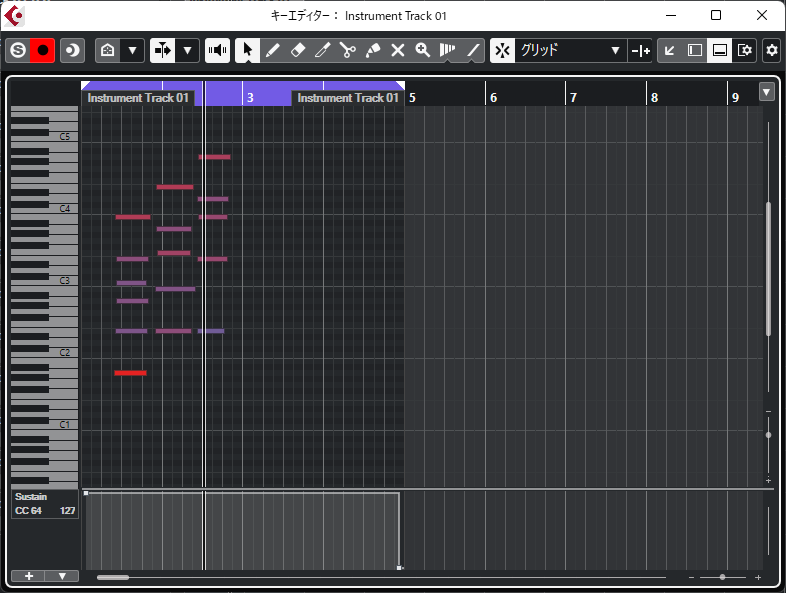Click the C2 piano key
The width and height of the screenshot is (786, 593).
coord(65,353)
